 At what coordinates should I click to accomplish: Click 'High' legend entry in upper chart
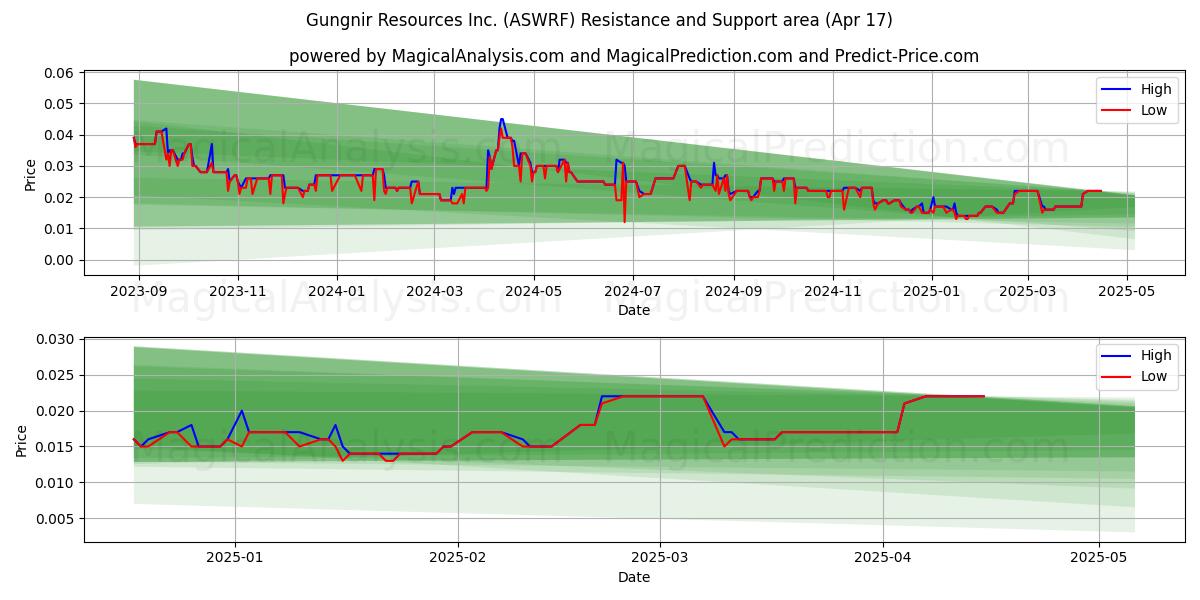1156,89
